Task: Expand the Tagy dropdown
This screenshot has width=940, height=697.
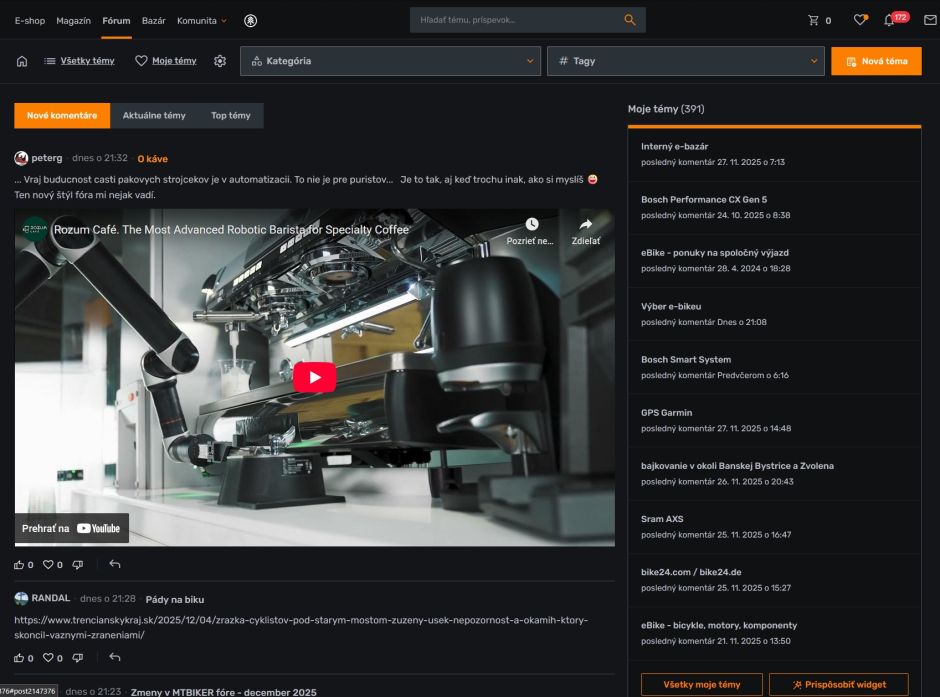Action: 685,61
